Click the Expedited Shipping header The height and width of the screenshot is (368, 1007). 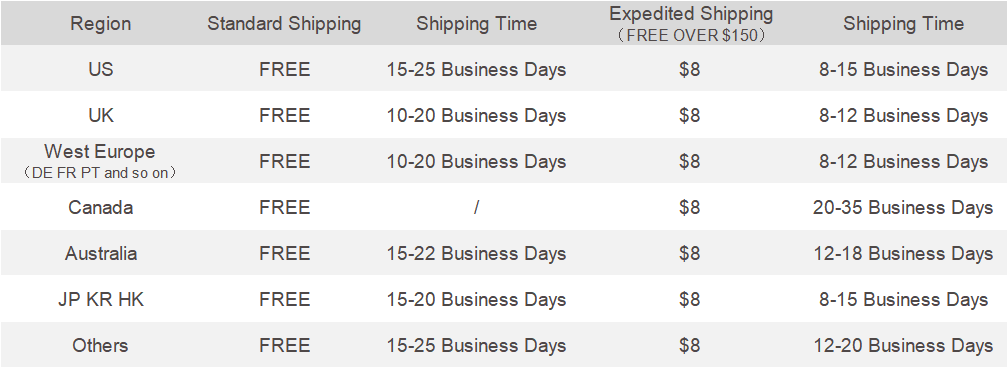691,14
